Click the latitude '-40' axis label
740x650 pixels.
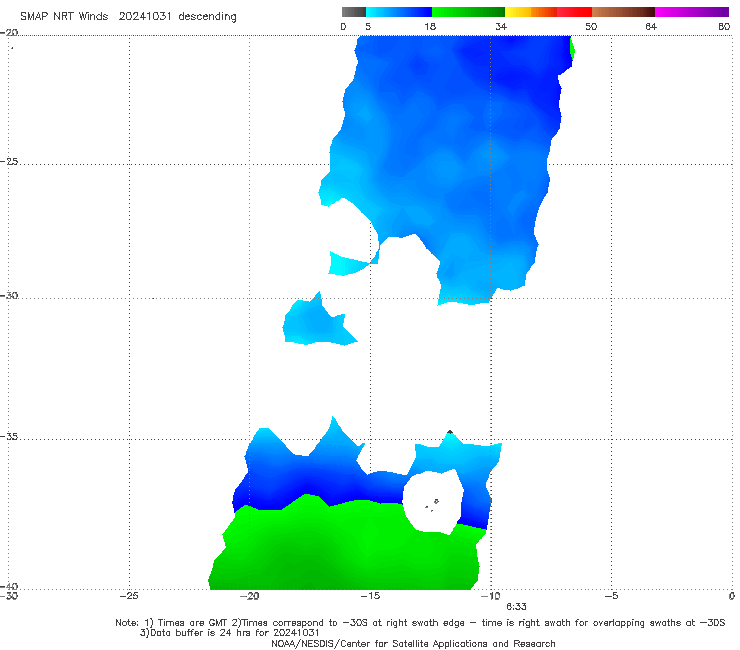click(x=9, y=586)
